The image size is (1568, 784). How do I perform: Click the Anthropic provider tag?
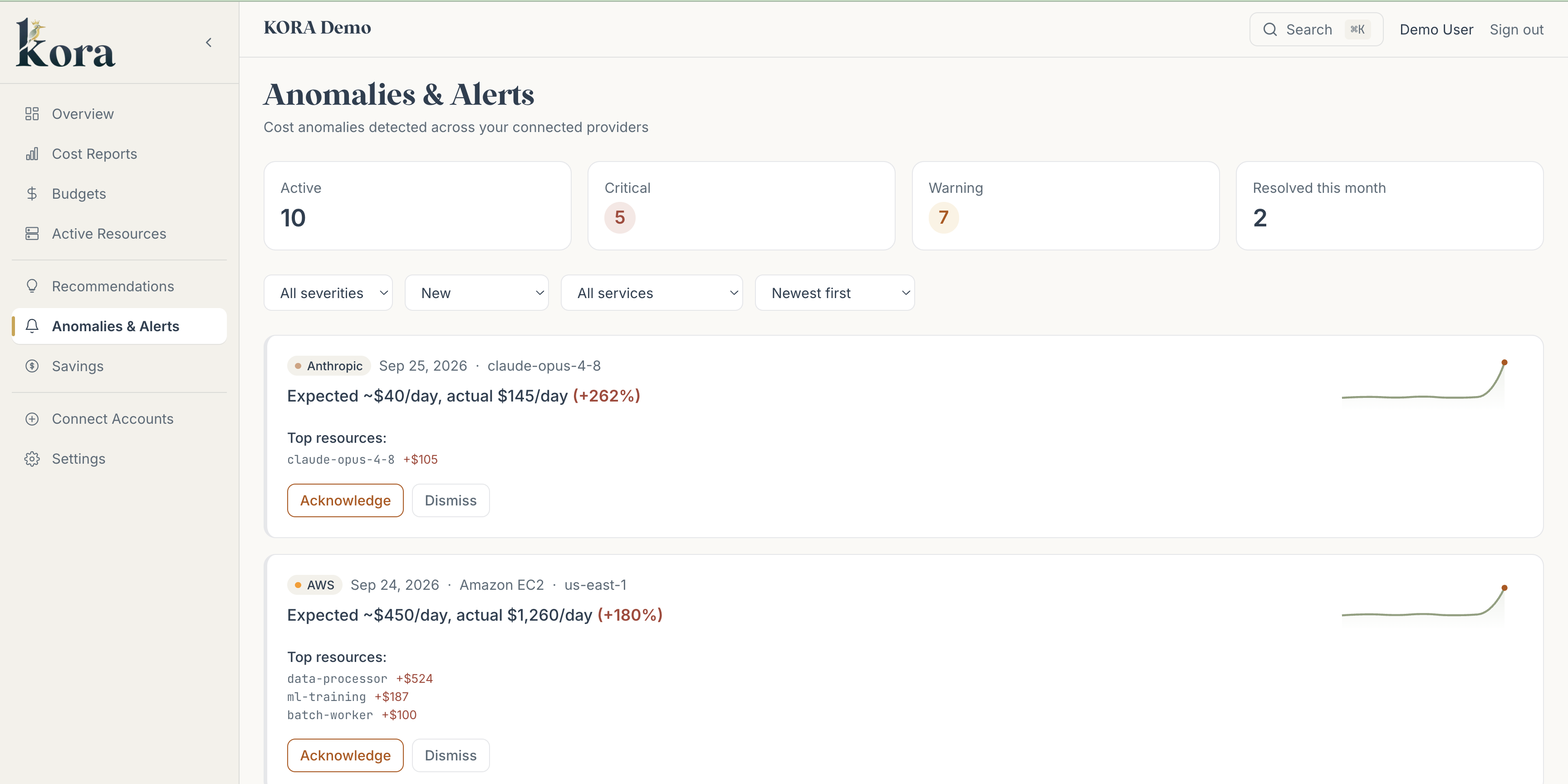(328, 366)
